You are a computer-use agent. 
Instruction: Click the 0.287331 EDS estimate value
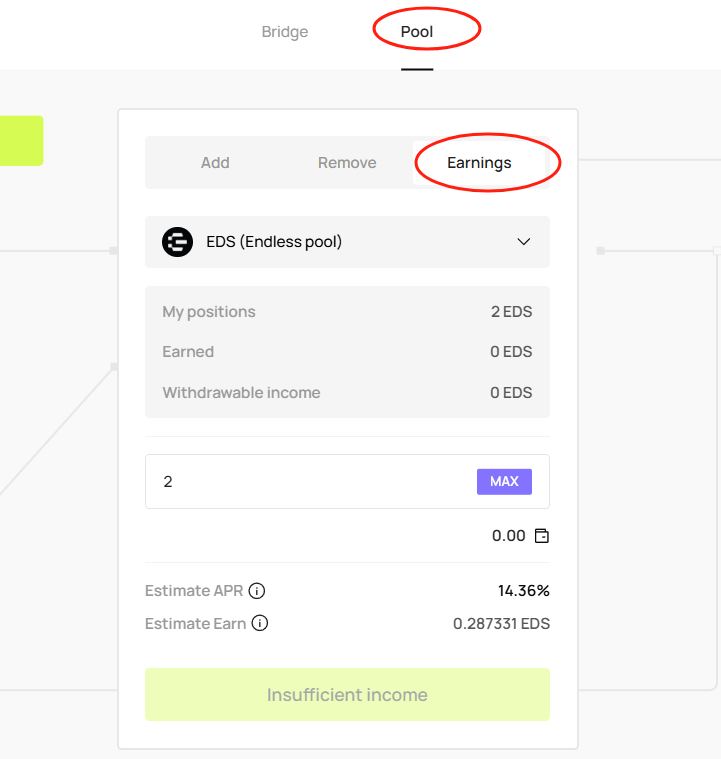click(501, 623)
